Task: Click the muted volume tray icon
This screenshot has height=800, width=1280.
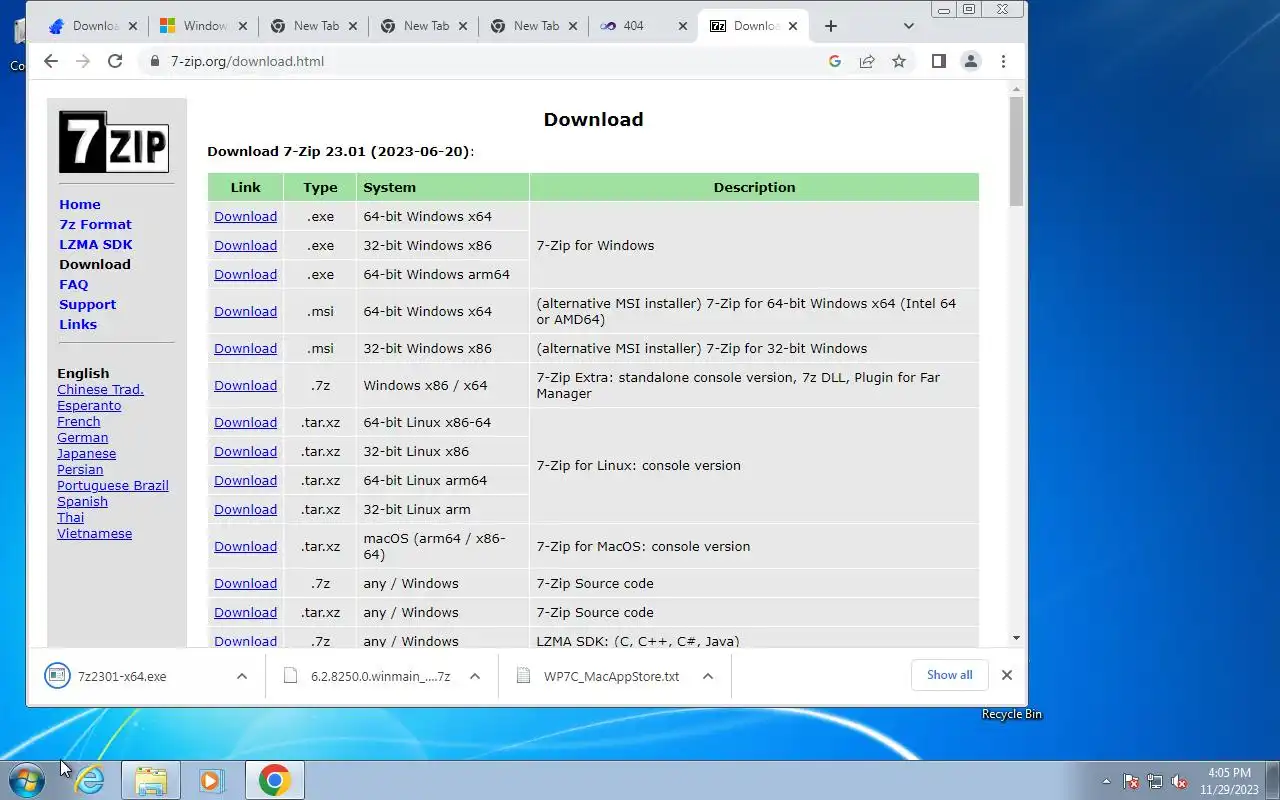Action: point(1179,781)
